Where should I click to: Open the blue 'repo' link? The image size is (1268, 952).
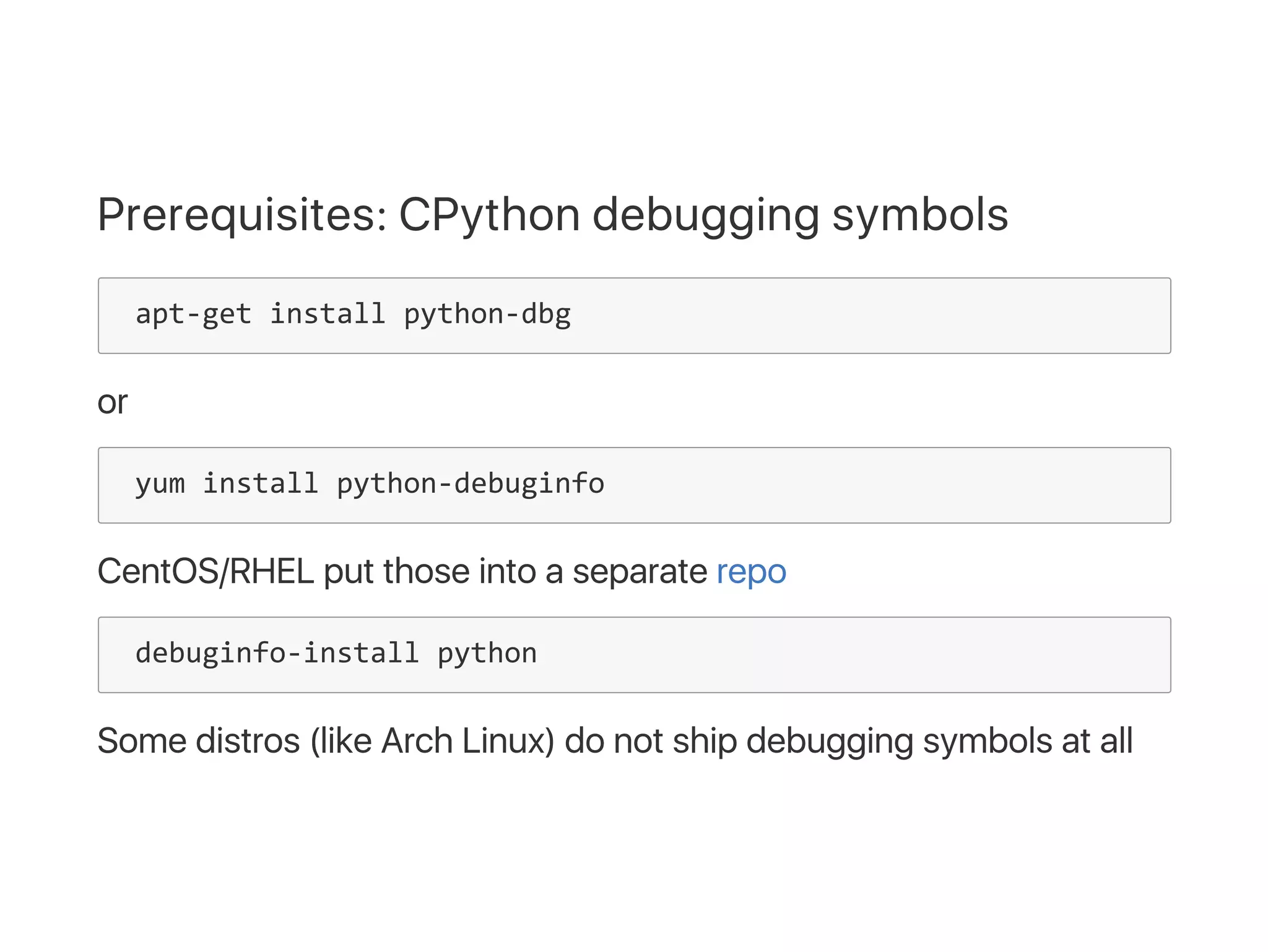751,572
